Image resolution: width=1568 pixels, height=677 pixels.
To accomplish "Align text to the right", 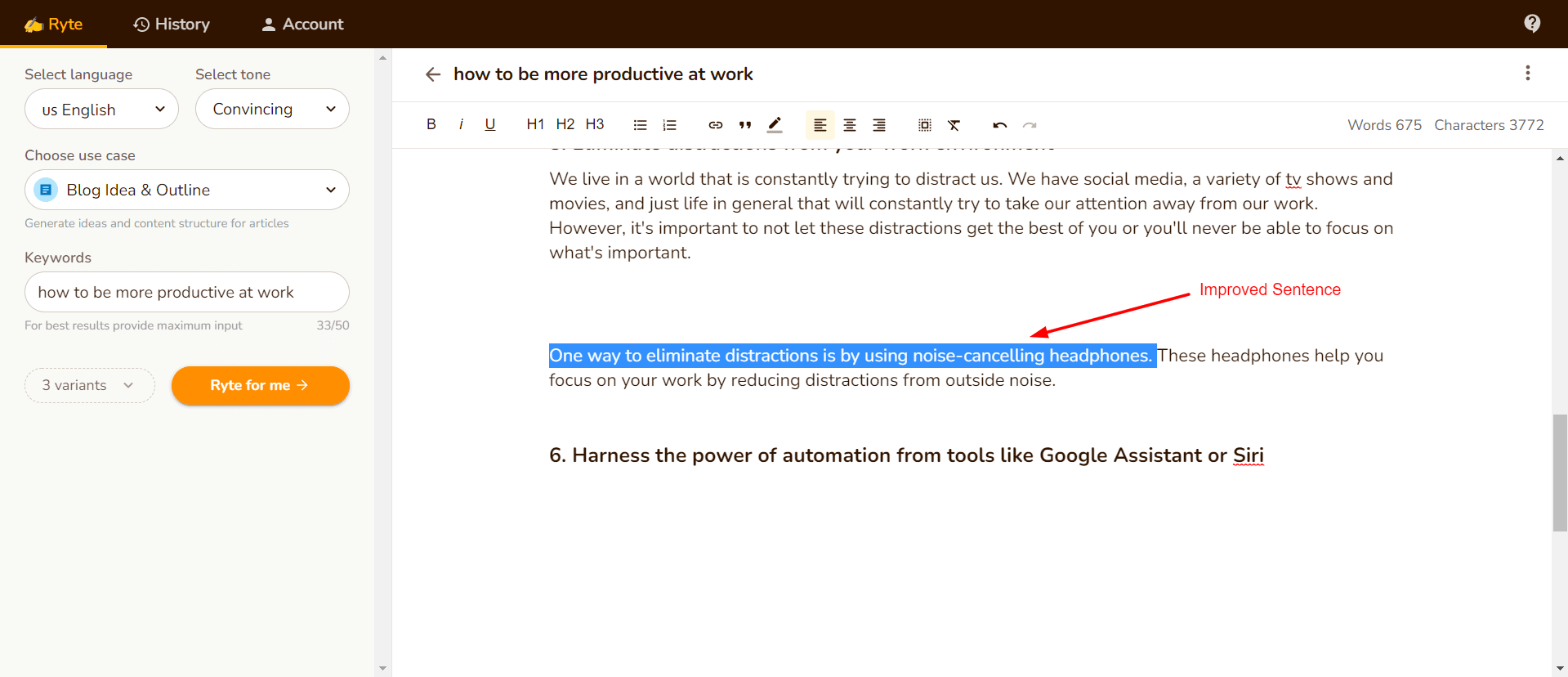I will coord(879,125).
